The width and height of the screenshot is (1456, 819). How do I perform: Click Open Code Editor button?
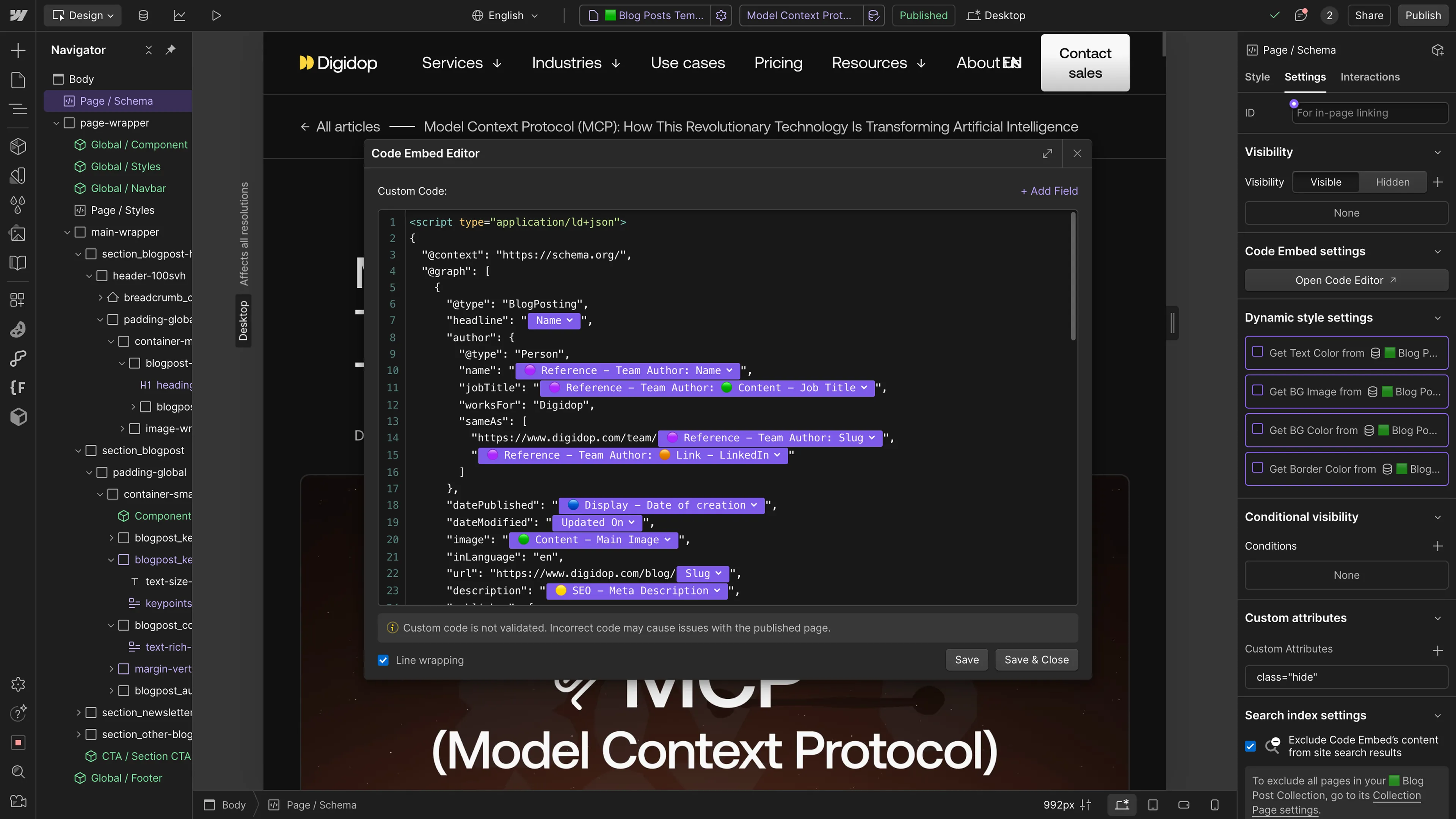1346,280
